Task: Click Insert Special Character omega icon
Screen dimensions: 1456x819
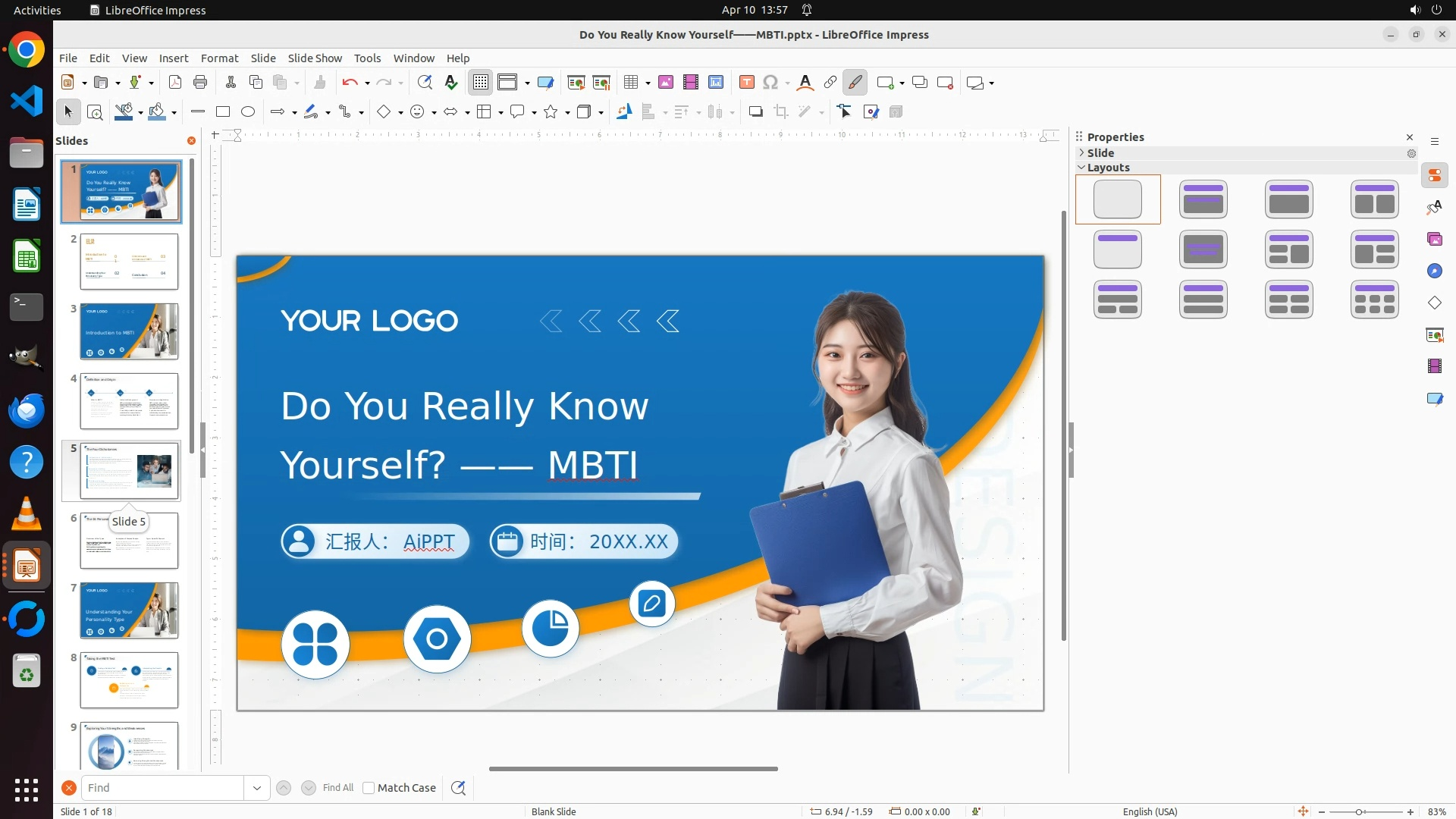Action: 770,83
